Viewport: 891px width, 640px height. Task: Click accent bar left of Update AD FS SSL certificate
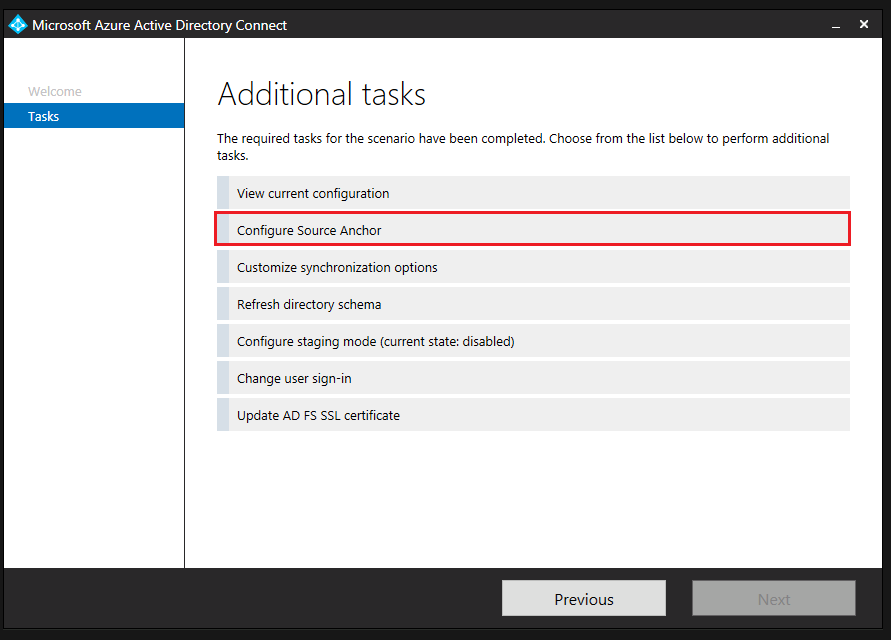[222, 415]
